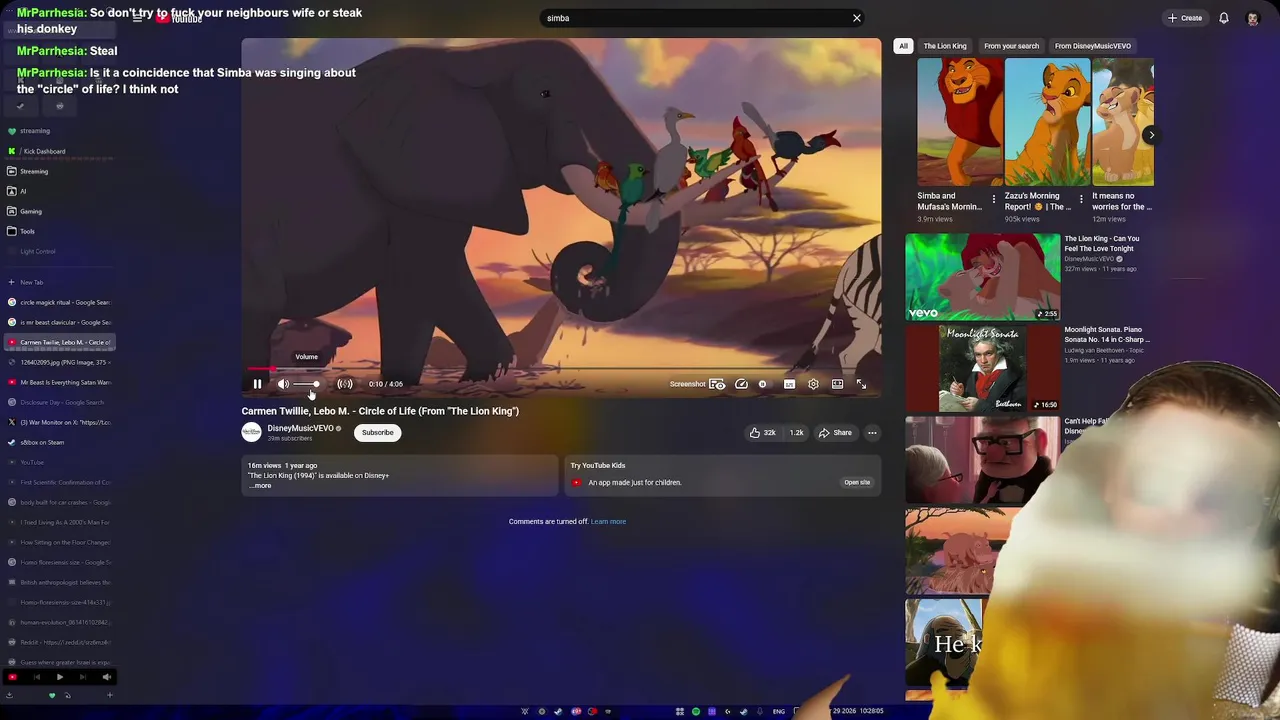Switch to is mr beast clavicular tab
Screen dimensions: 1280x720
(60, 322)
